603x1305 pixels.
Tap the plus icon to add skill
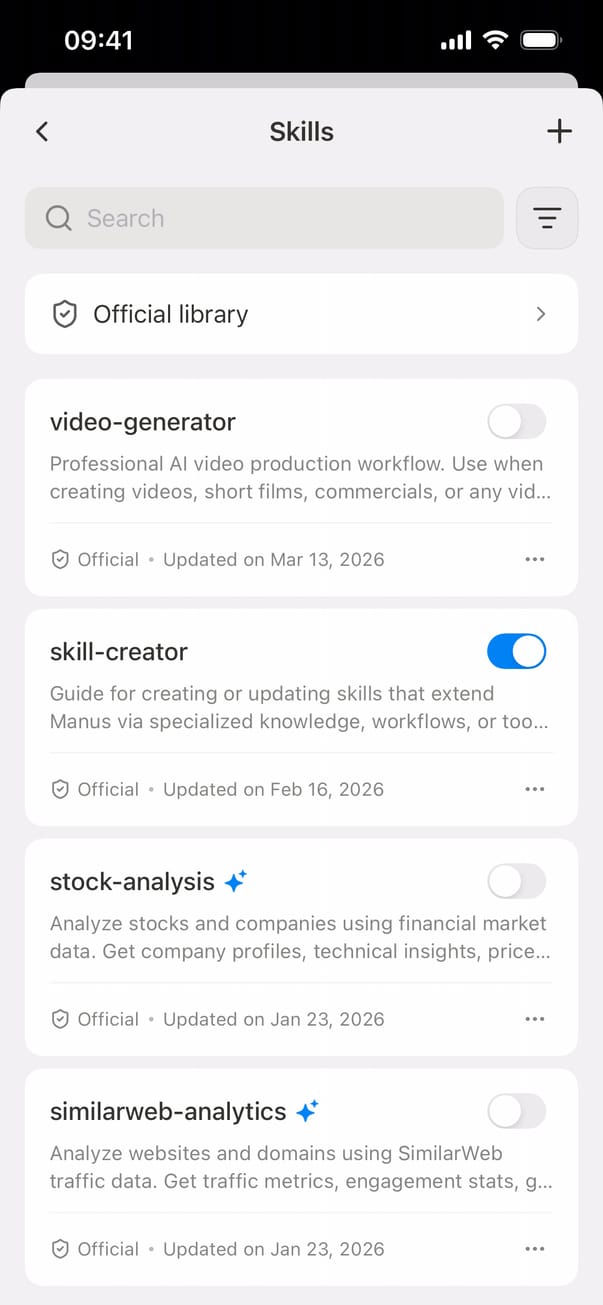[x=559, y=131]
